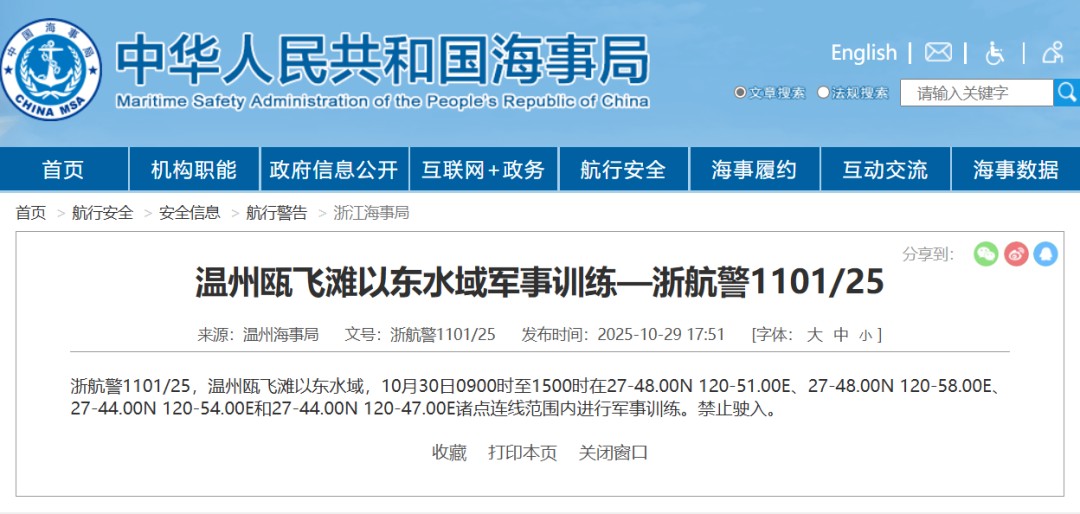1080x514 pixels.
Task: Click the 分享到 label
Action: (x=928, y=254)
